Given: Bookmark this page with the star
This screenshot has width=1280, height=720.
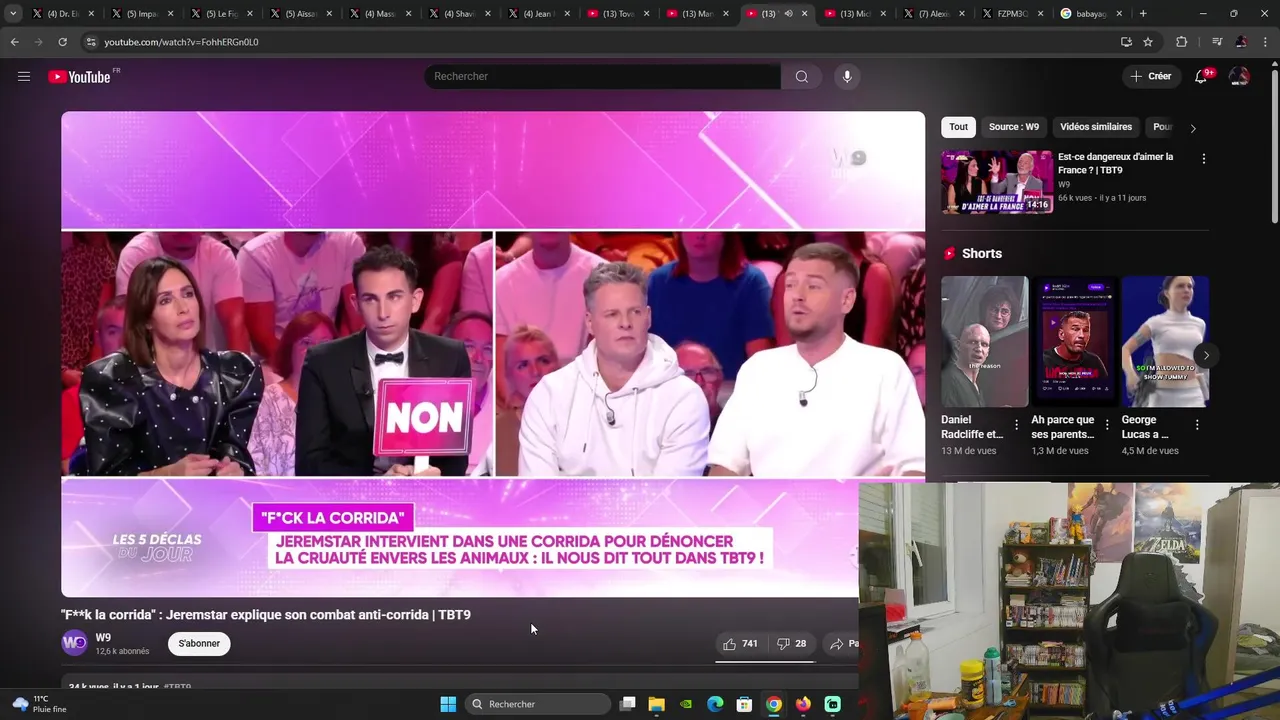Looking at the screenshot, I should click(1148, 42).
